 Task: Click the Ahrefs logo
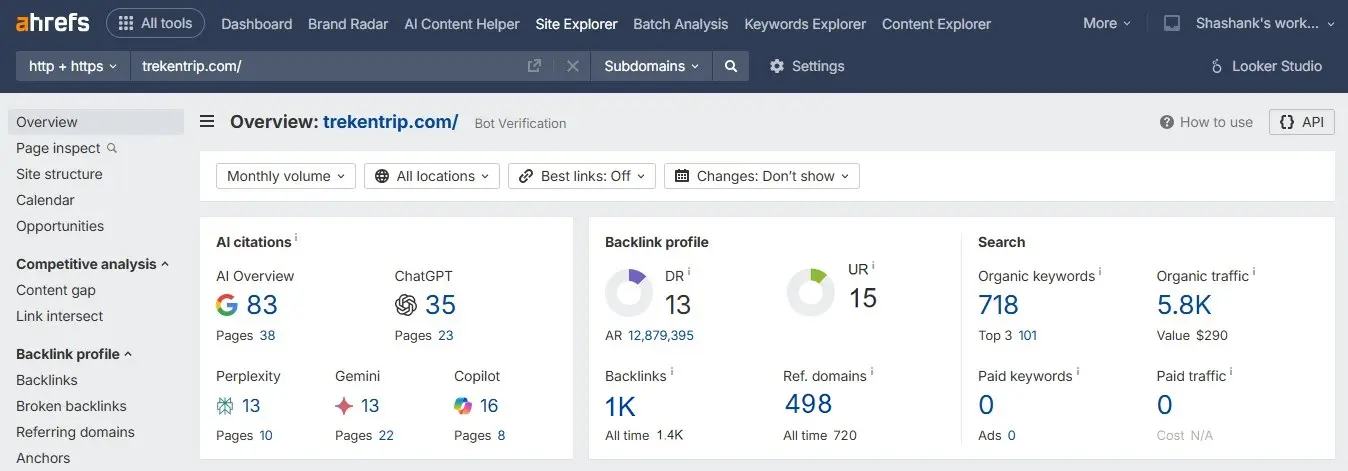52,22
